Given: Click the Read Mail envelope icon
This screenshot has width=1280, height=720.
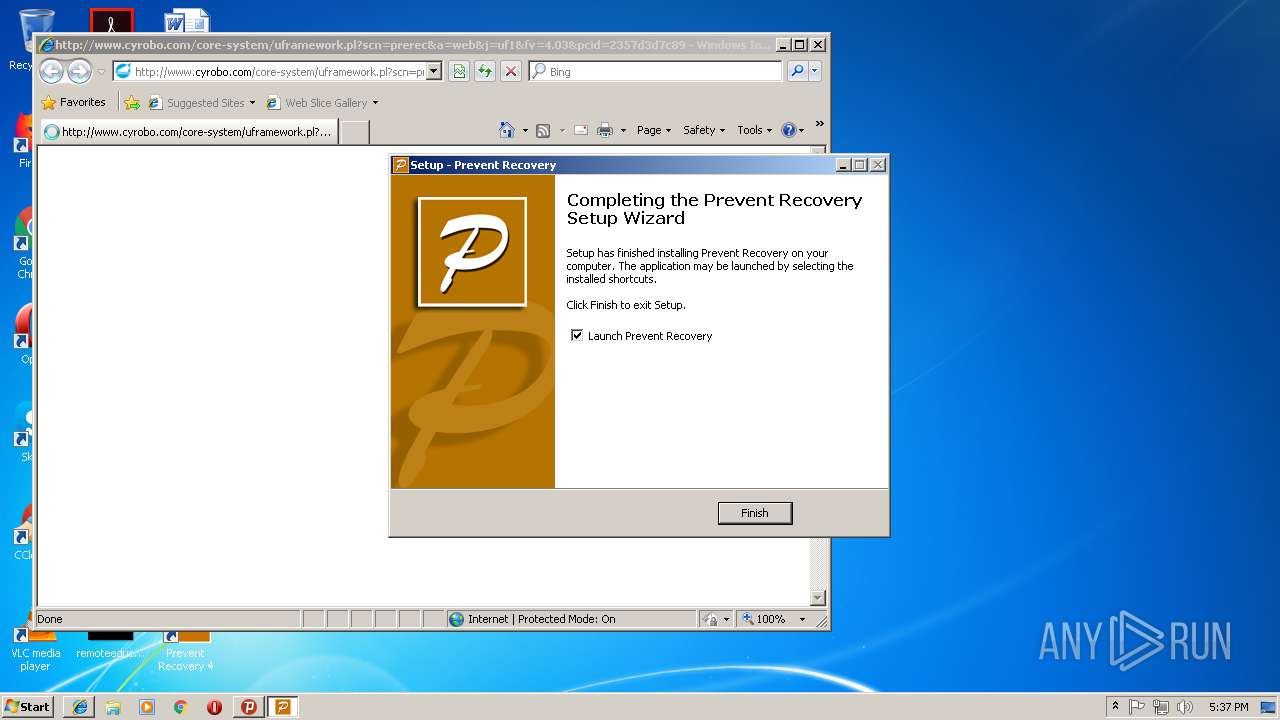Looking at the screenshot, I should pyautogui.click(x=580, y=130).
